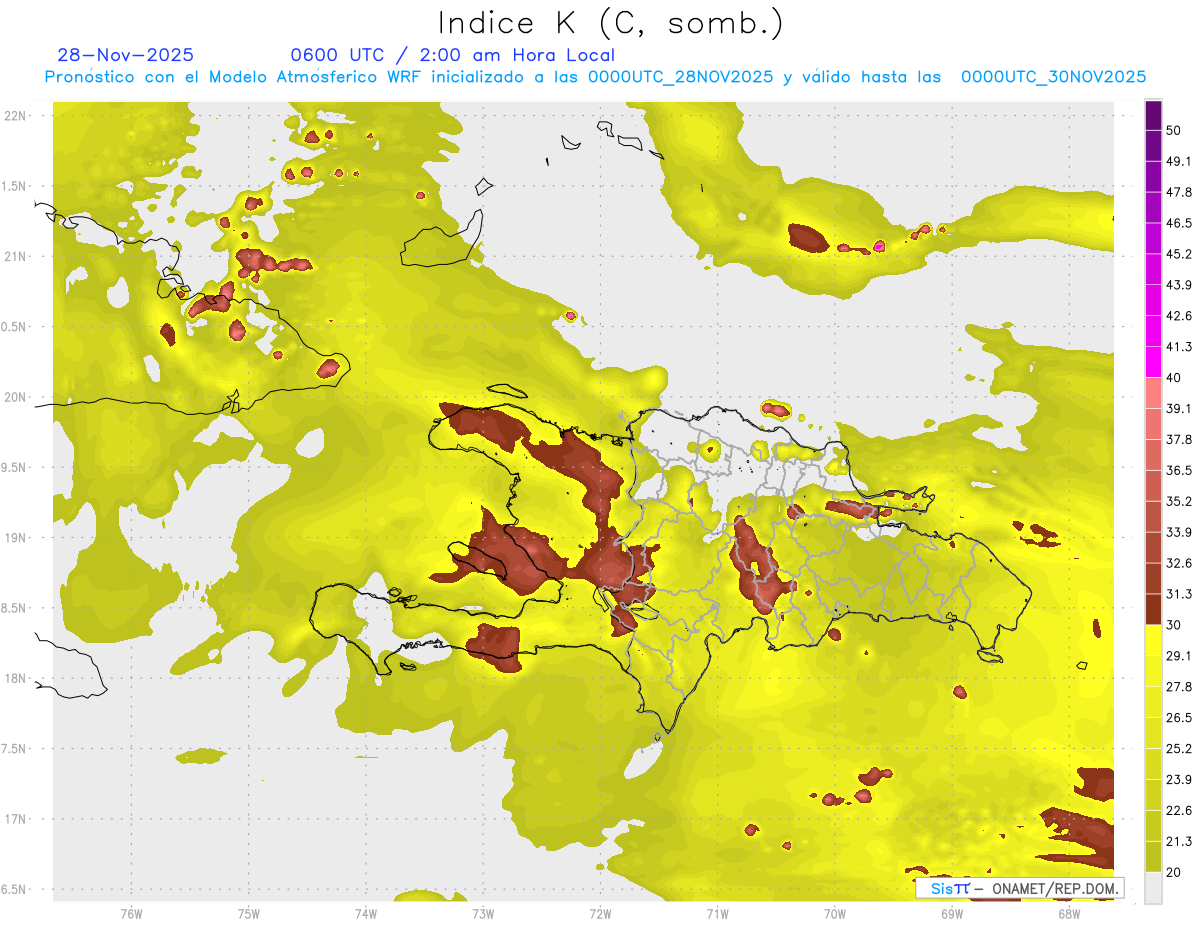Image resolution: width=1200 pixels, height=927 pixels.
Task: Click the colorbar label '31.3'
Action: (1179, 594)
